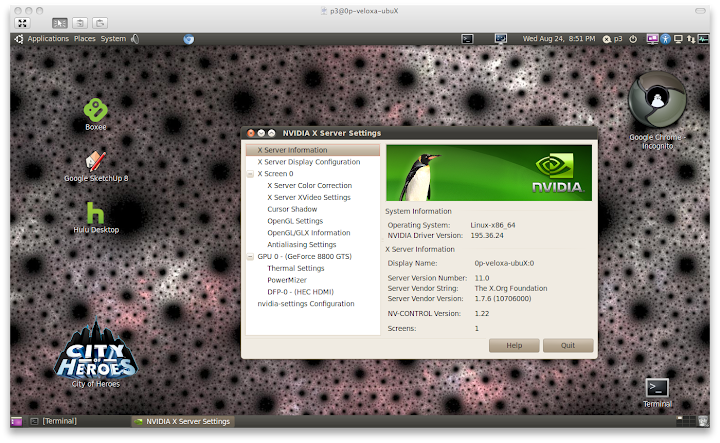This screenshot has height=443, width=720.
Task: Launch Chromium browser from top panel
Action: [188, 39]
